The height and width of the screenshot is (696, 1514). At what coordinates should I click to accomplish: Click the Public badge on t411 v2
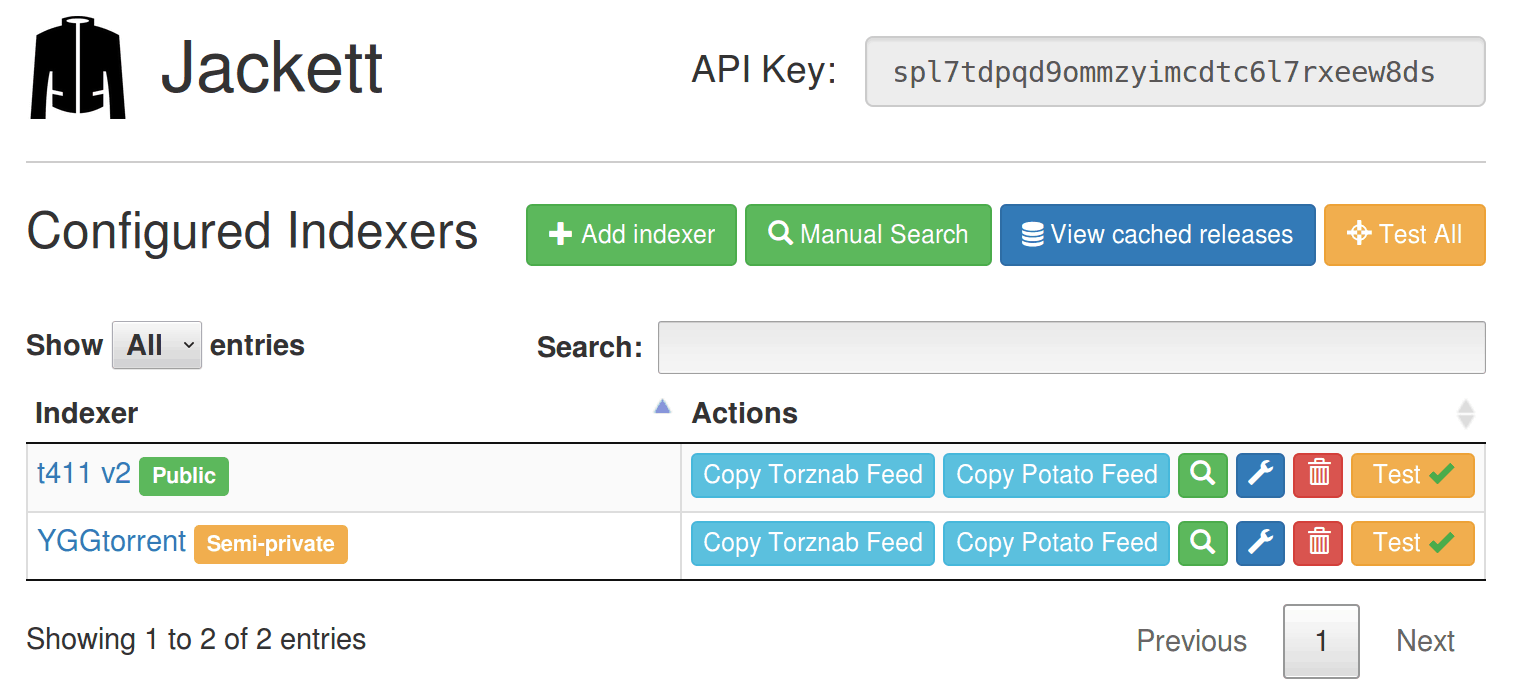click(x=184, y=476)
